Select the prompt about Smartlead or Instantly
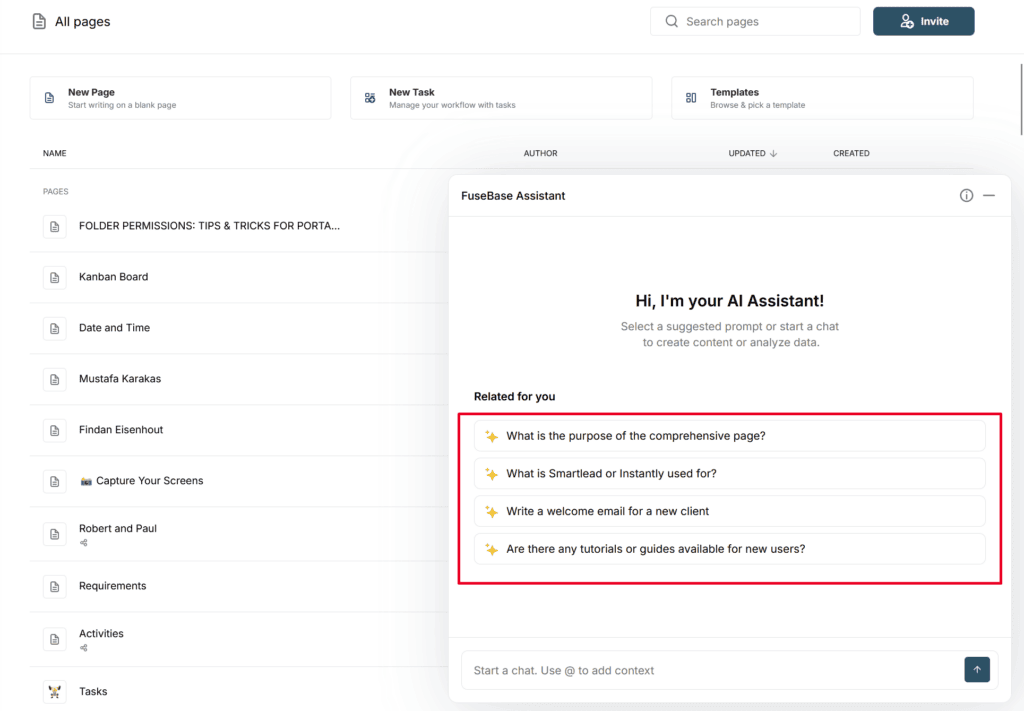 729,473
